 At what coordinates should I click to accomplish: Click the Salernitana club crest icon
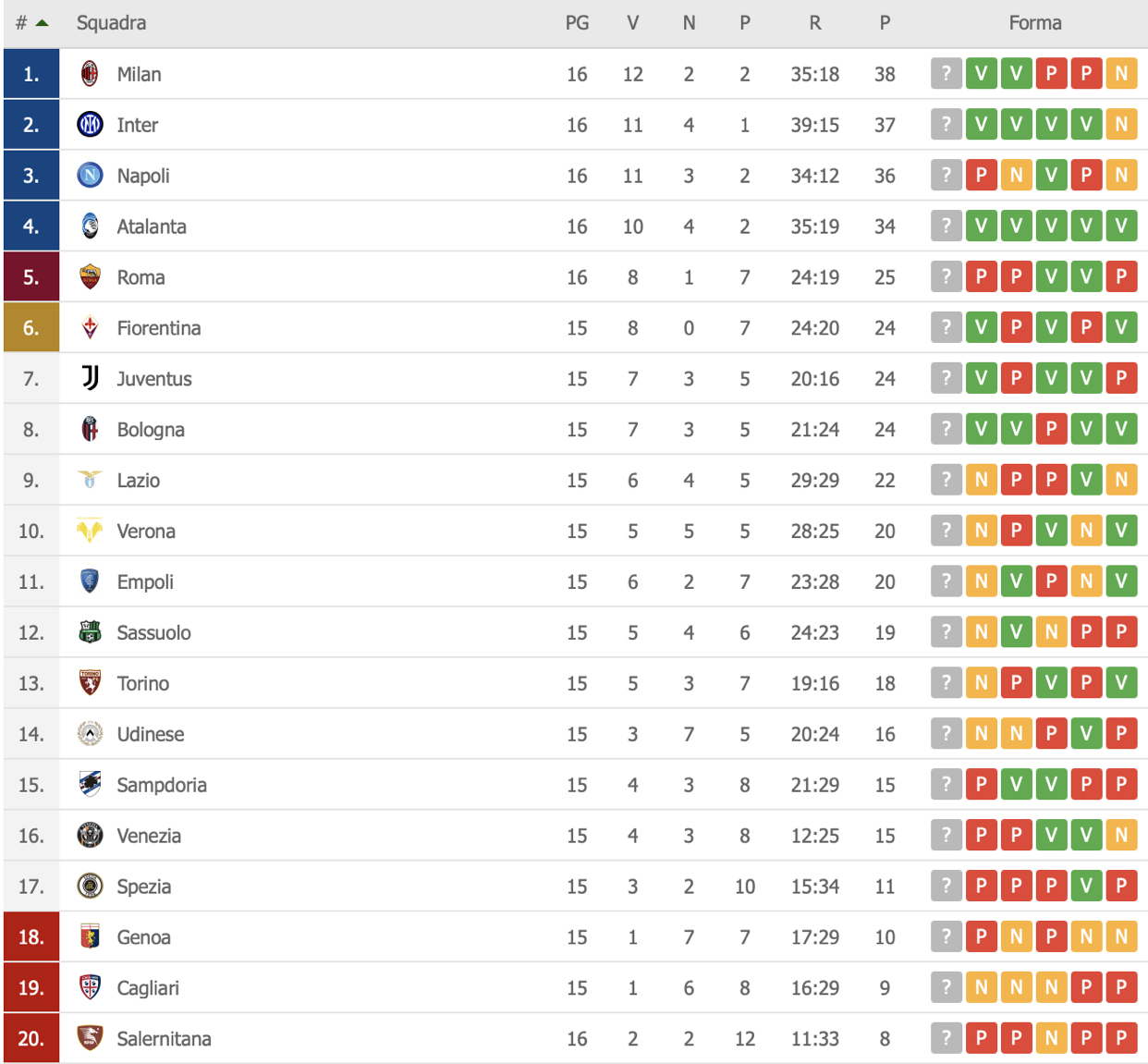(90, 1038)
